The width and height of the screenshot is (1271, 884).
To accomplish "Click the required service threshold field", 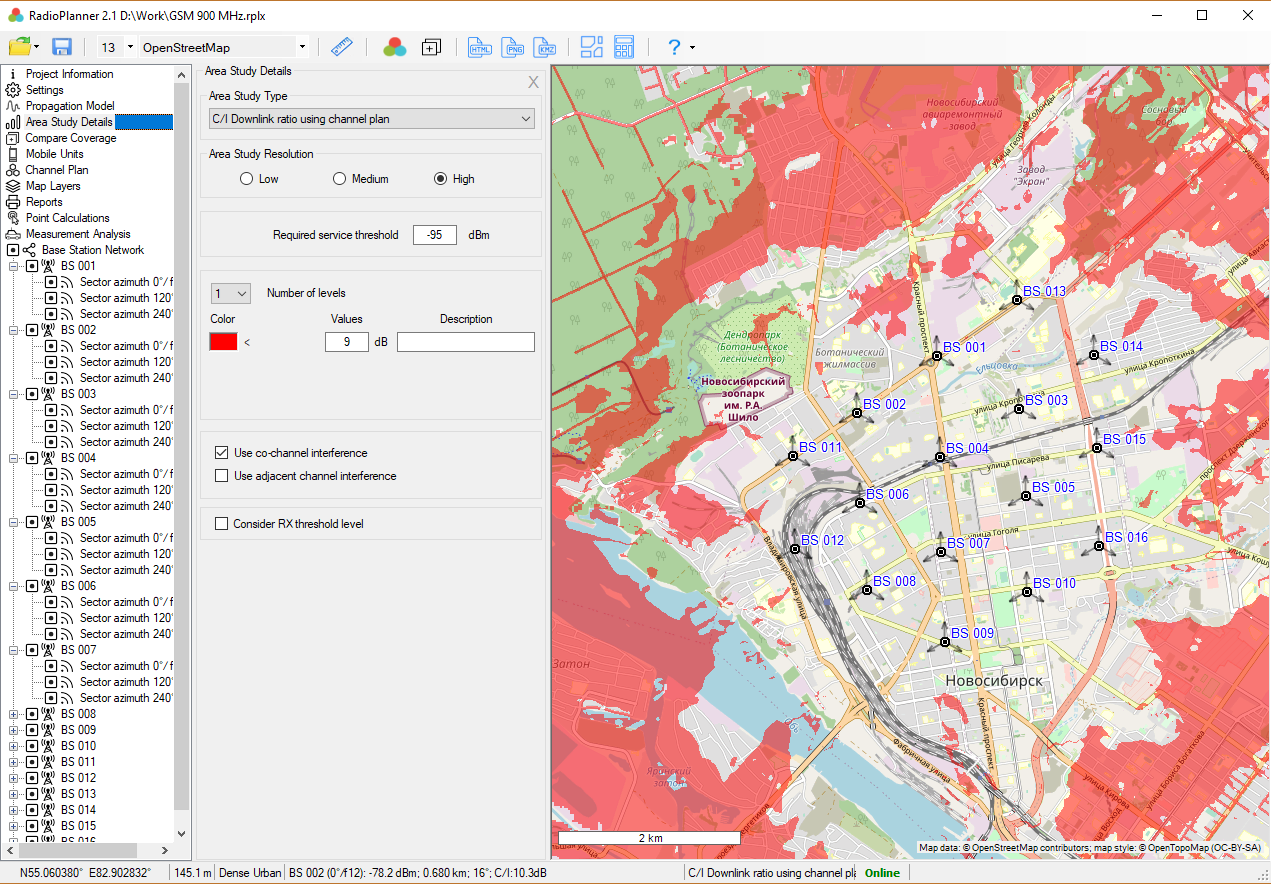I will pos(435,235).
